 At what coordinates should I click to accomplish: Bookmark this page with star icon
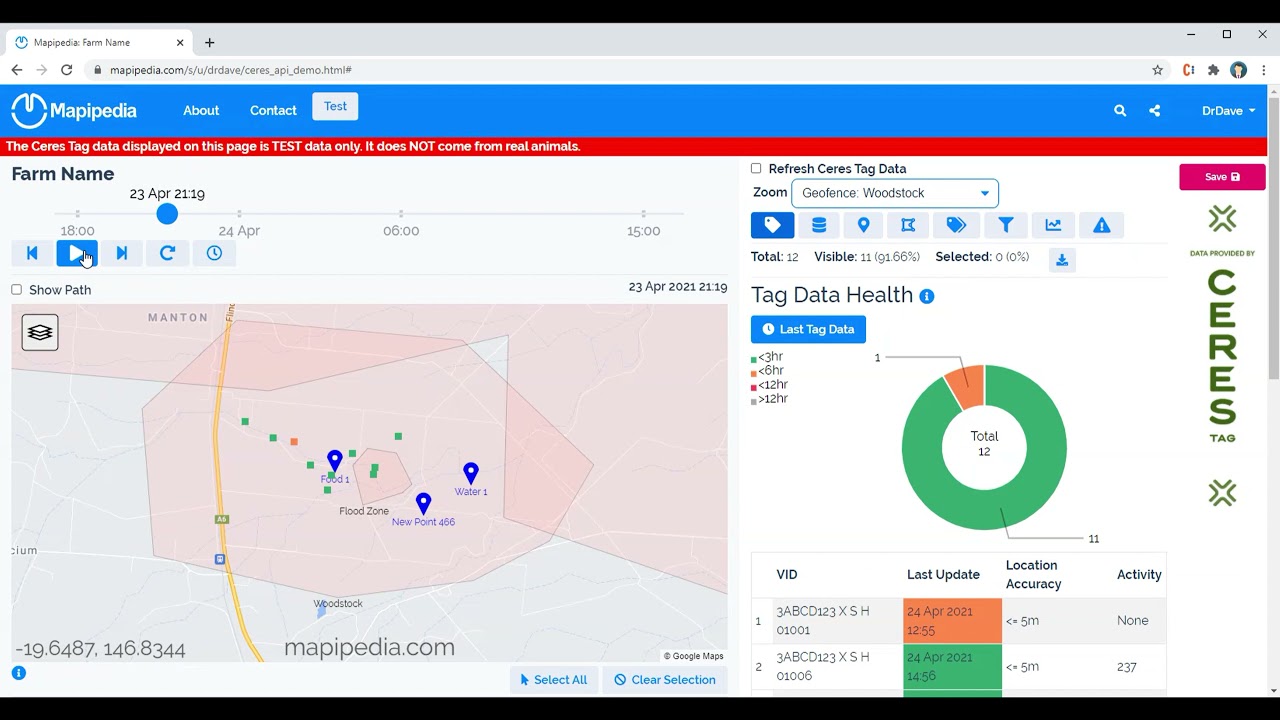coord(1158,70)
